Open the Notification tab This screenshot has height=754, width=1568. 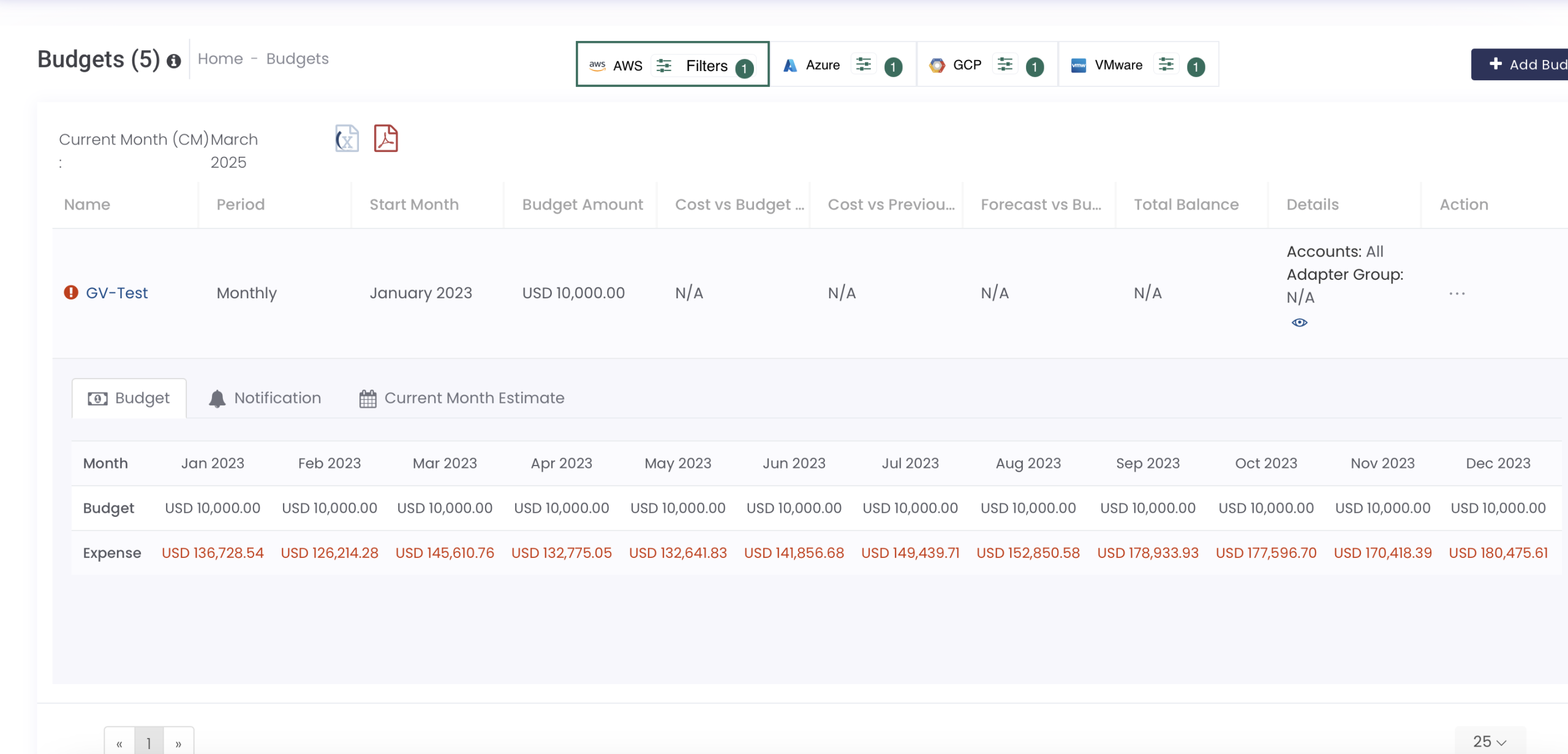pyautogui.click(x=265, y=398)
